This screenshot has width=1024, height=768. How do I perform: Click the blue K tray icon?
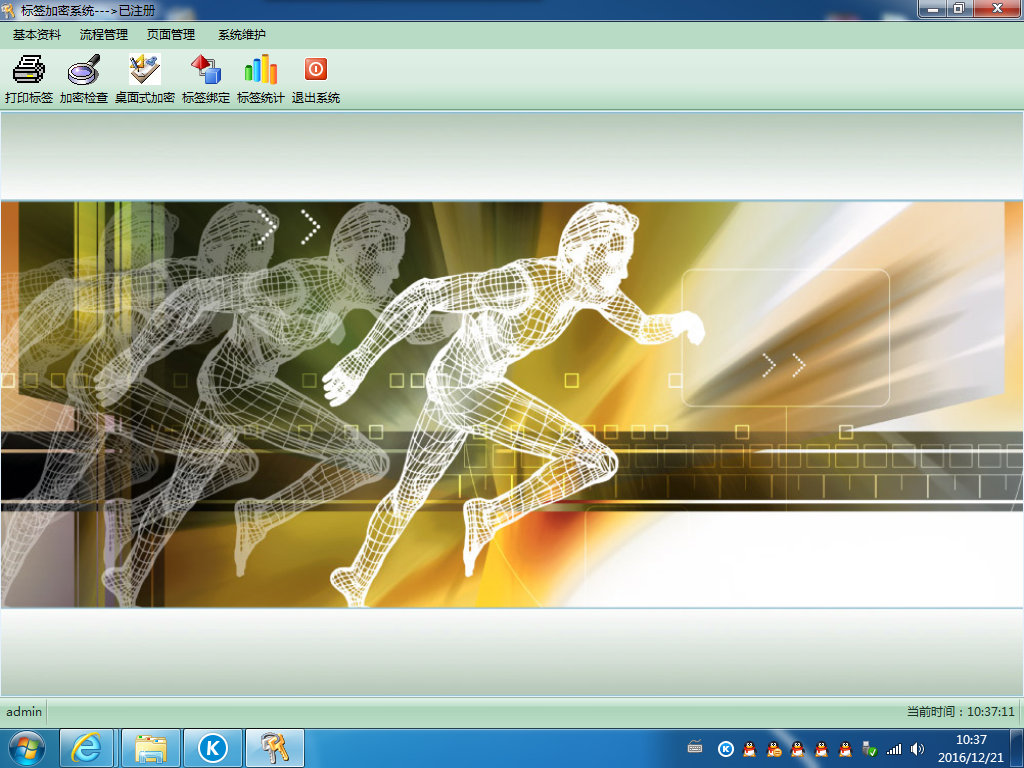click(726, 749)
